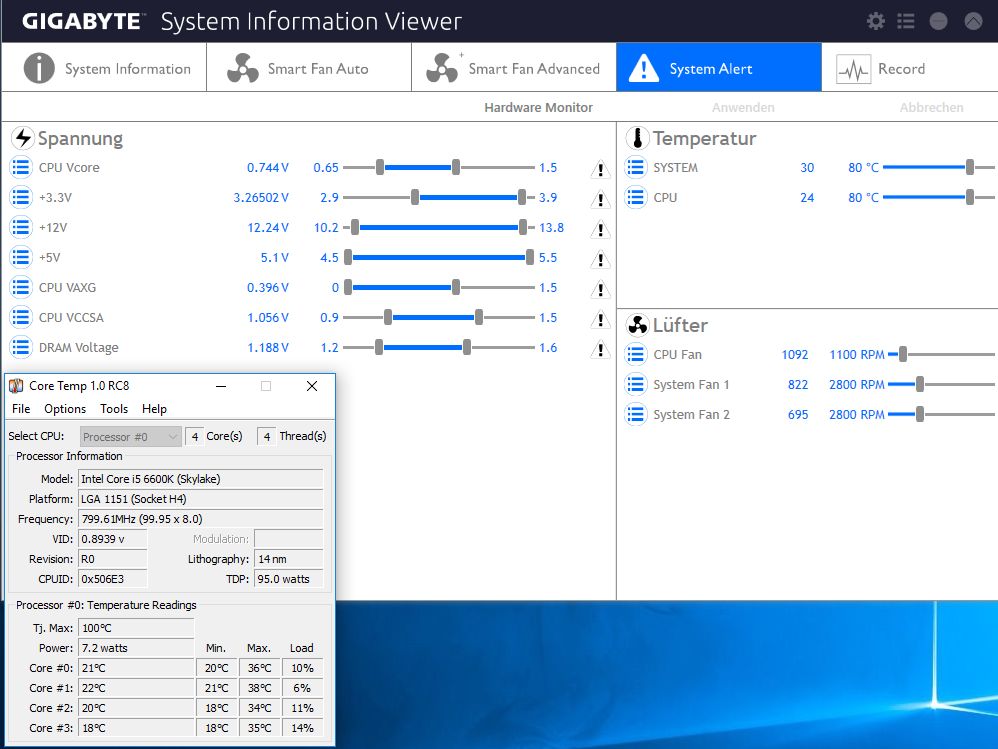
Task: Switch to the Smart Fan Auto tab
Action: click(x=309, y=68)
